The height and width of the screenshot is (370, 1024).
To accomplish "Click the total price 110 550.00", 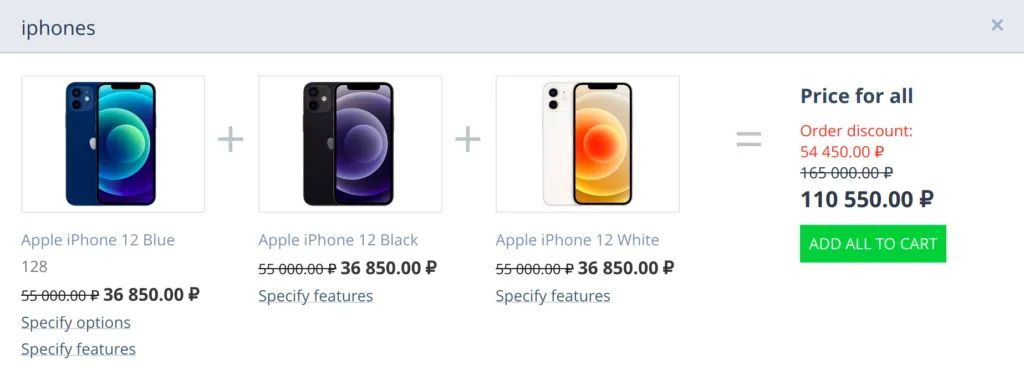I will coord(867,200).
